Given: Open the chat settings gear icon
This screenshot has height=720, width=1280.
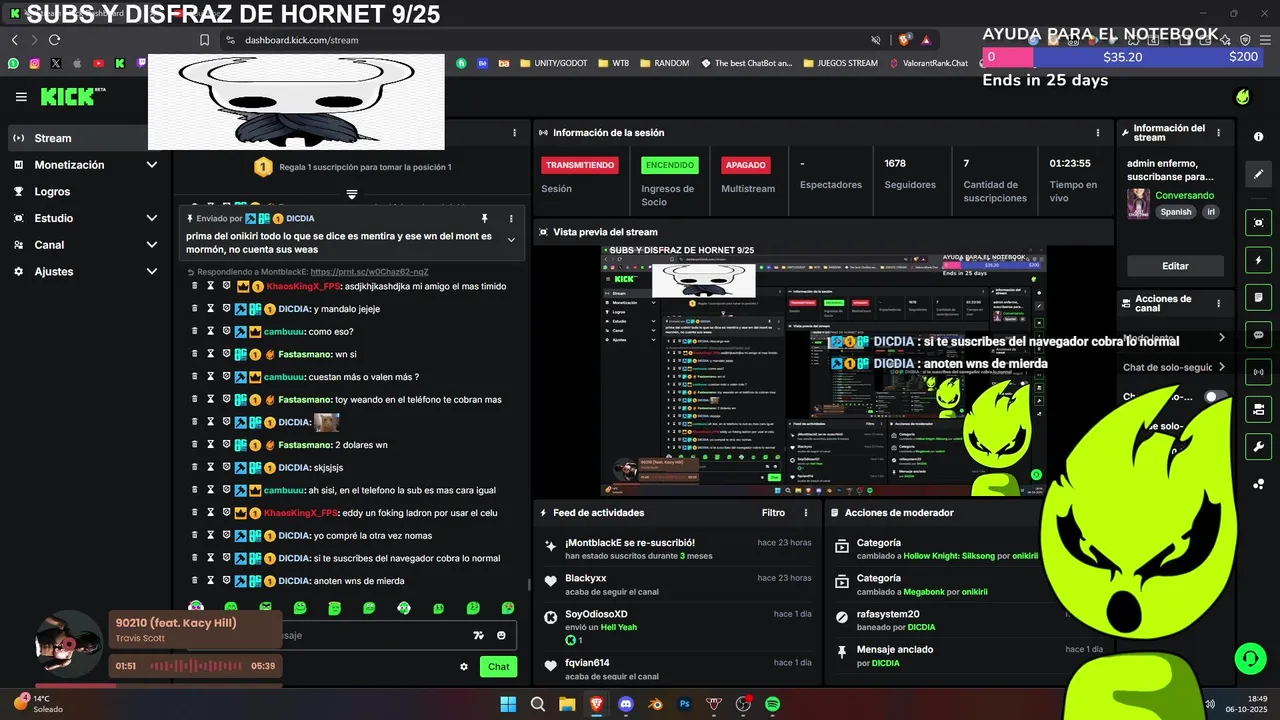Looking at the screenshot, I should [464, 666].
